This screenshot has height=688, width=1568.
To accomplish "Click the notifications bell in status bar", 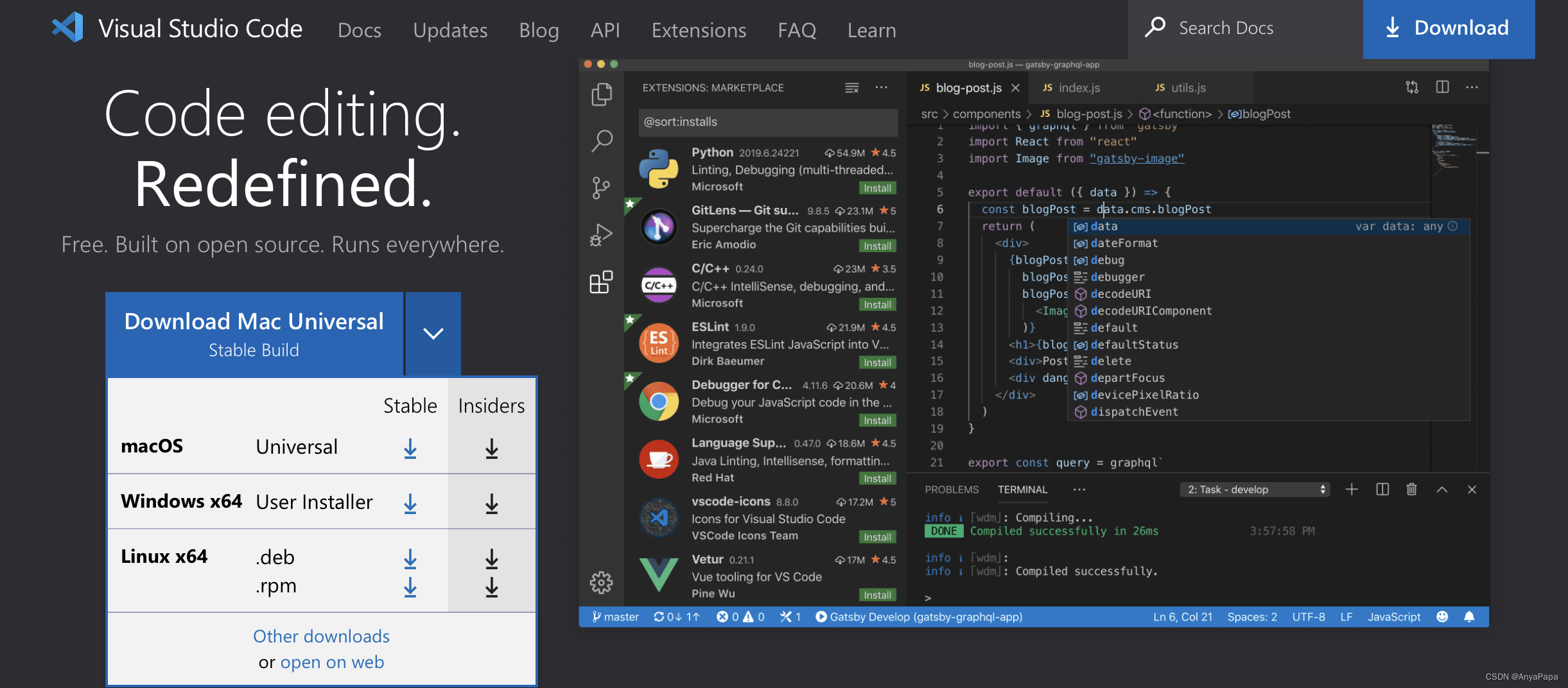I will click(x=1469, y=617).
